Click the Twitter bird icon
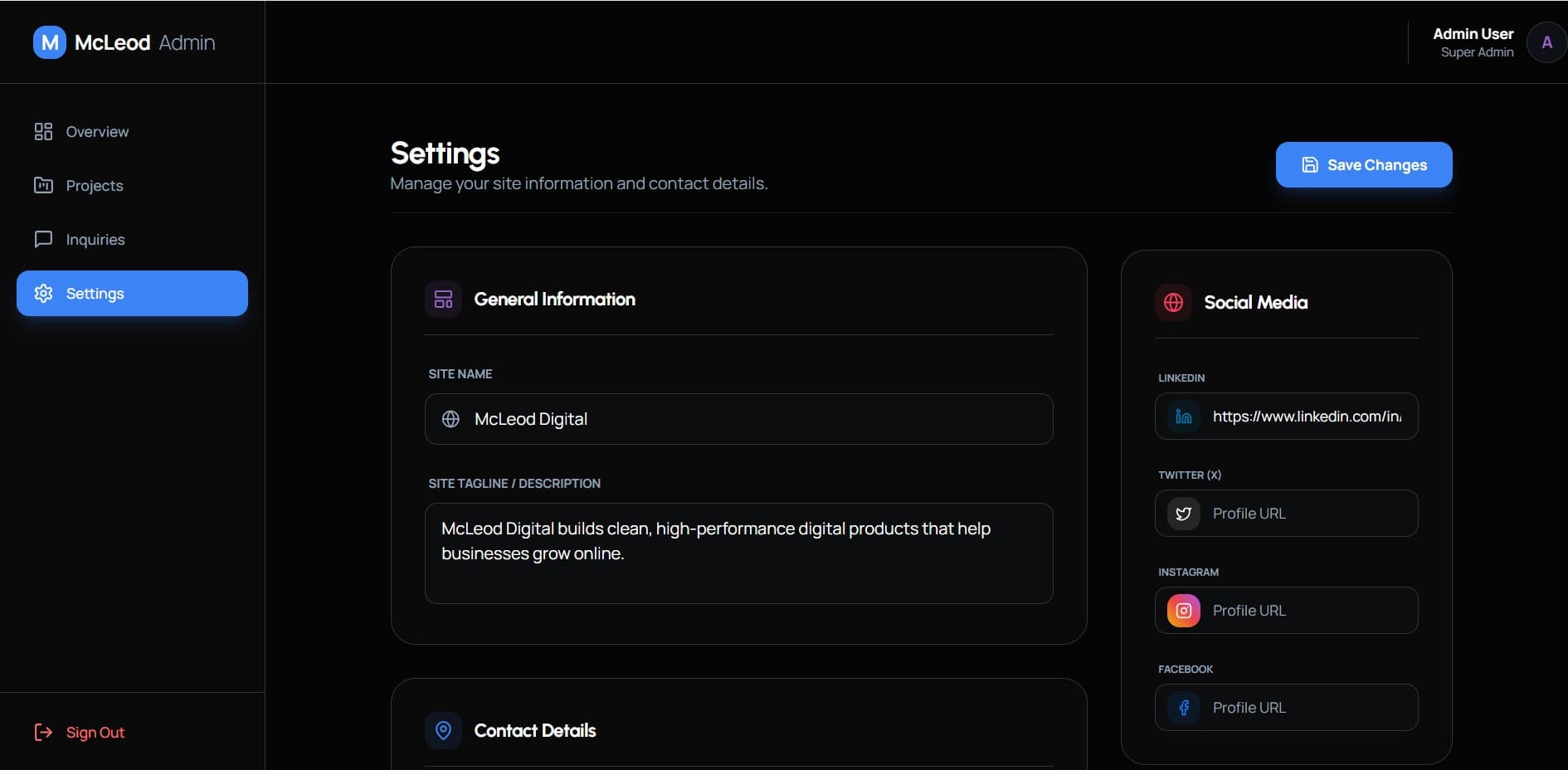Screen dimensions: 1568x770 [1183, 514]
